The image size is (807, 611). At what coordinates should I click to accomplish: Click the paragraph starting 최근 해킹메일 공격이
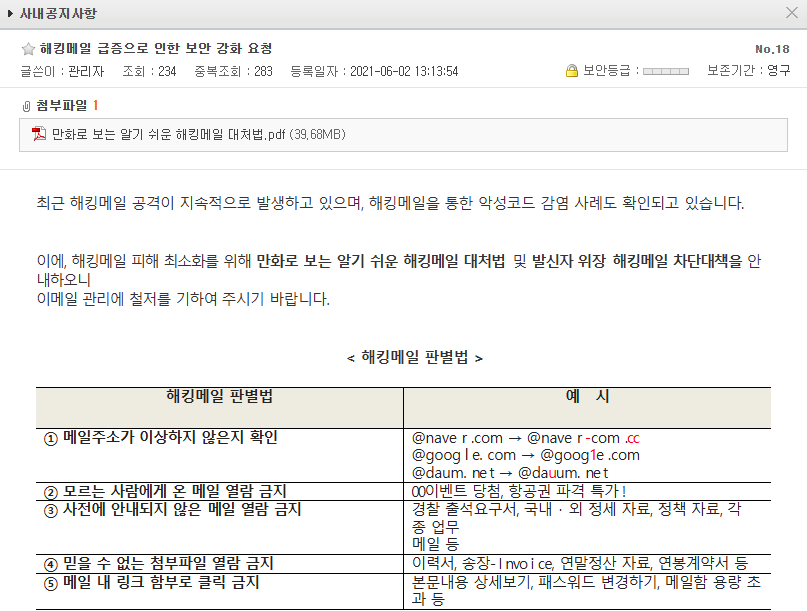click(x=390, y=203)
